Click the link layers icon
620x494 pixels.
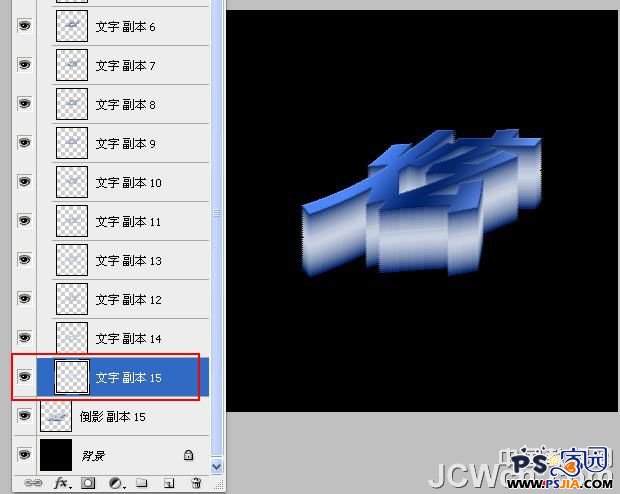pos(33,483)
